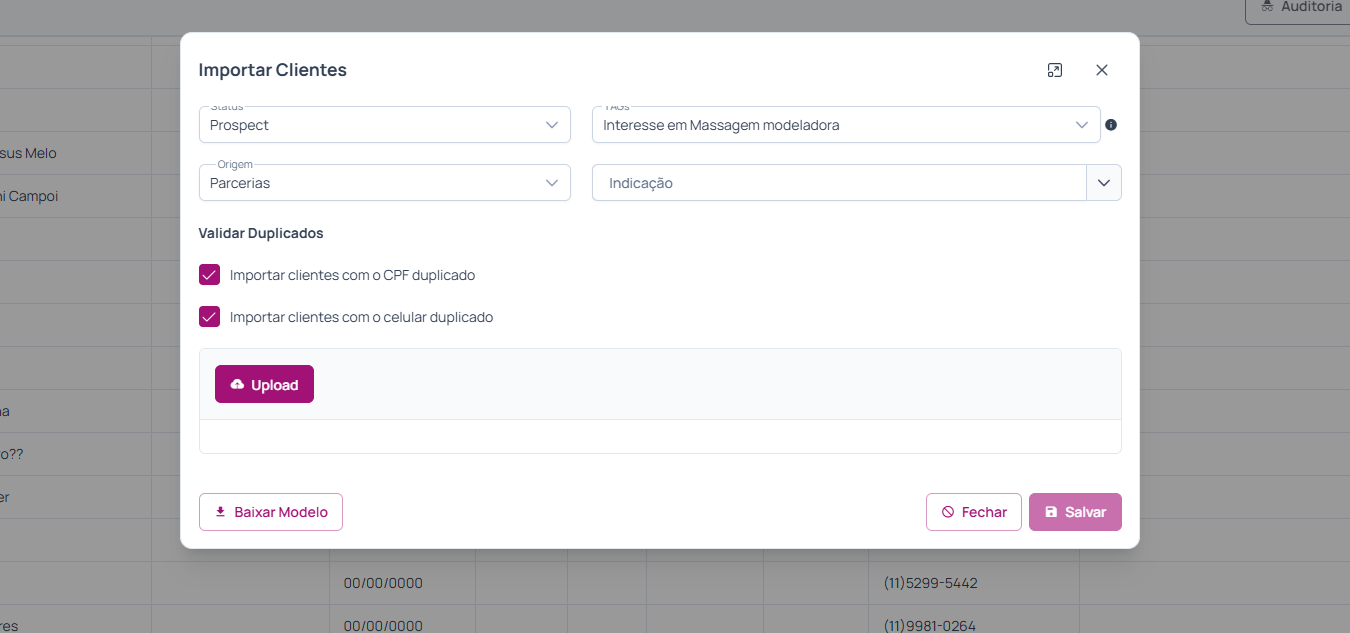Type in the Indicação input field
The image size is (1350, 633).
(x=838, y=183)
